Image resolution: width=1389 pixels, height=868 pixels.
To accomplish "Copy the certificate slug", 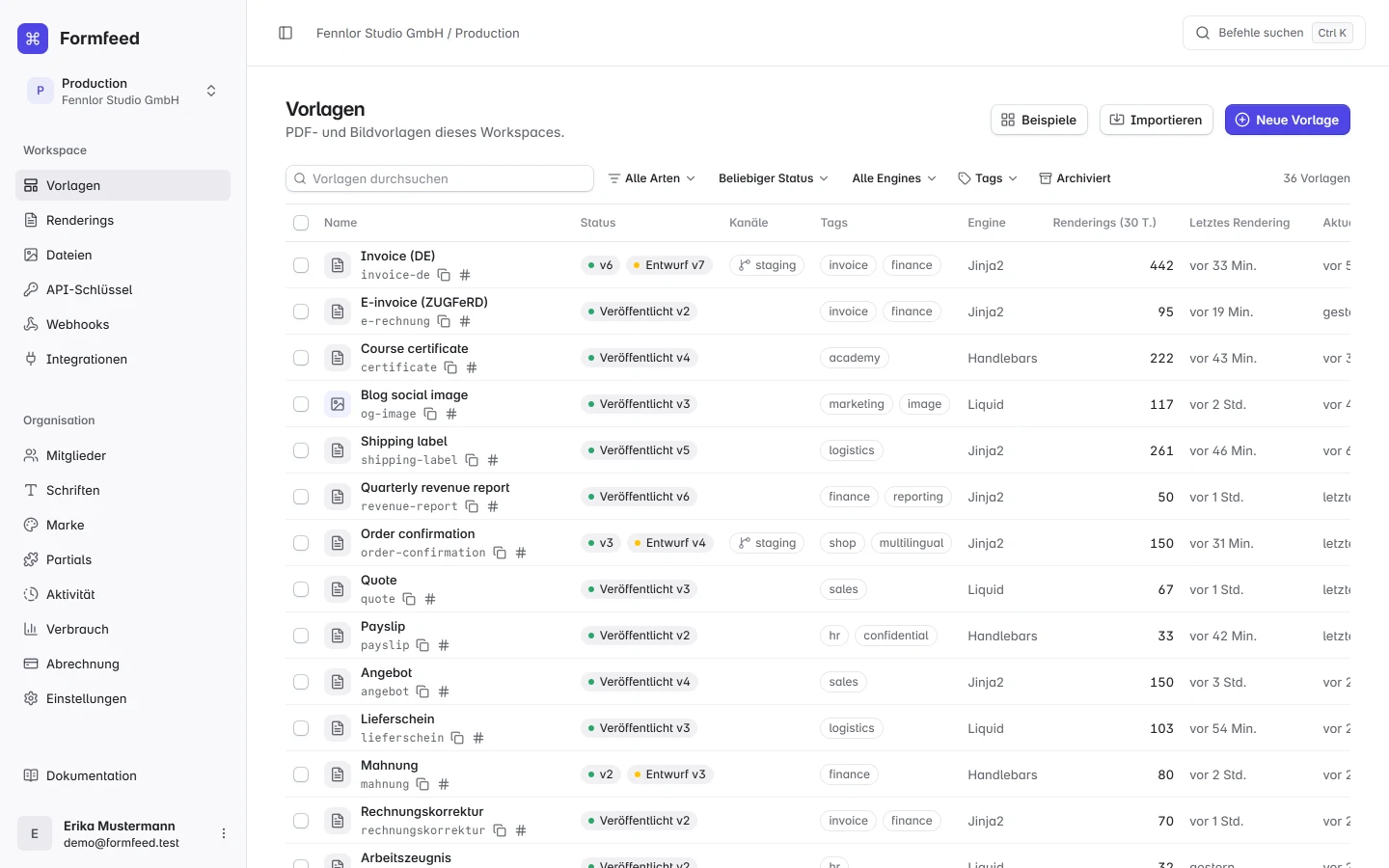I will click(x=450, y=367).
